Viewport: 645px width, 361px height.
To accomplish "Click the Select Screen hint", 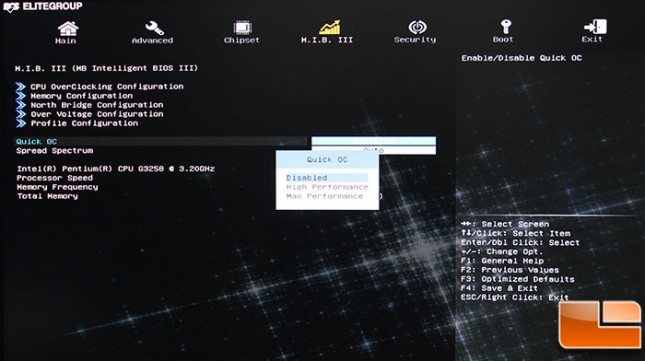I will (x=505, y=224).
